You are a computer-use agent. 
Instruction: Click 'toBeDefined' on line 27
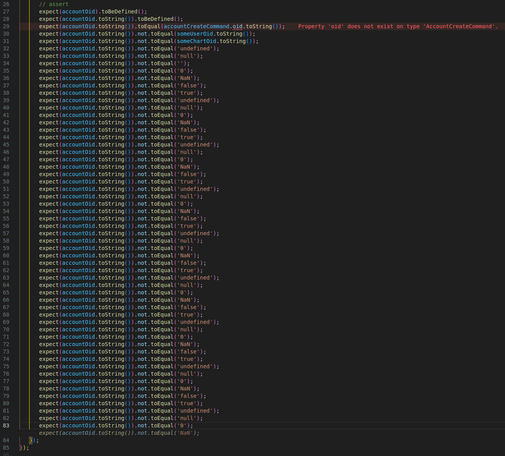tap(120, 12)
